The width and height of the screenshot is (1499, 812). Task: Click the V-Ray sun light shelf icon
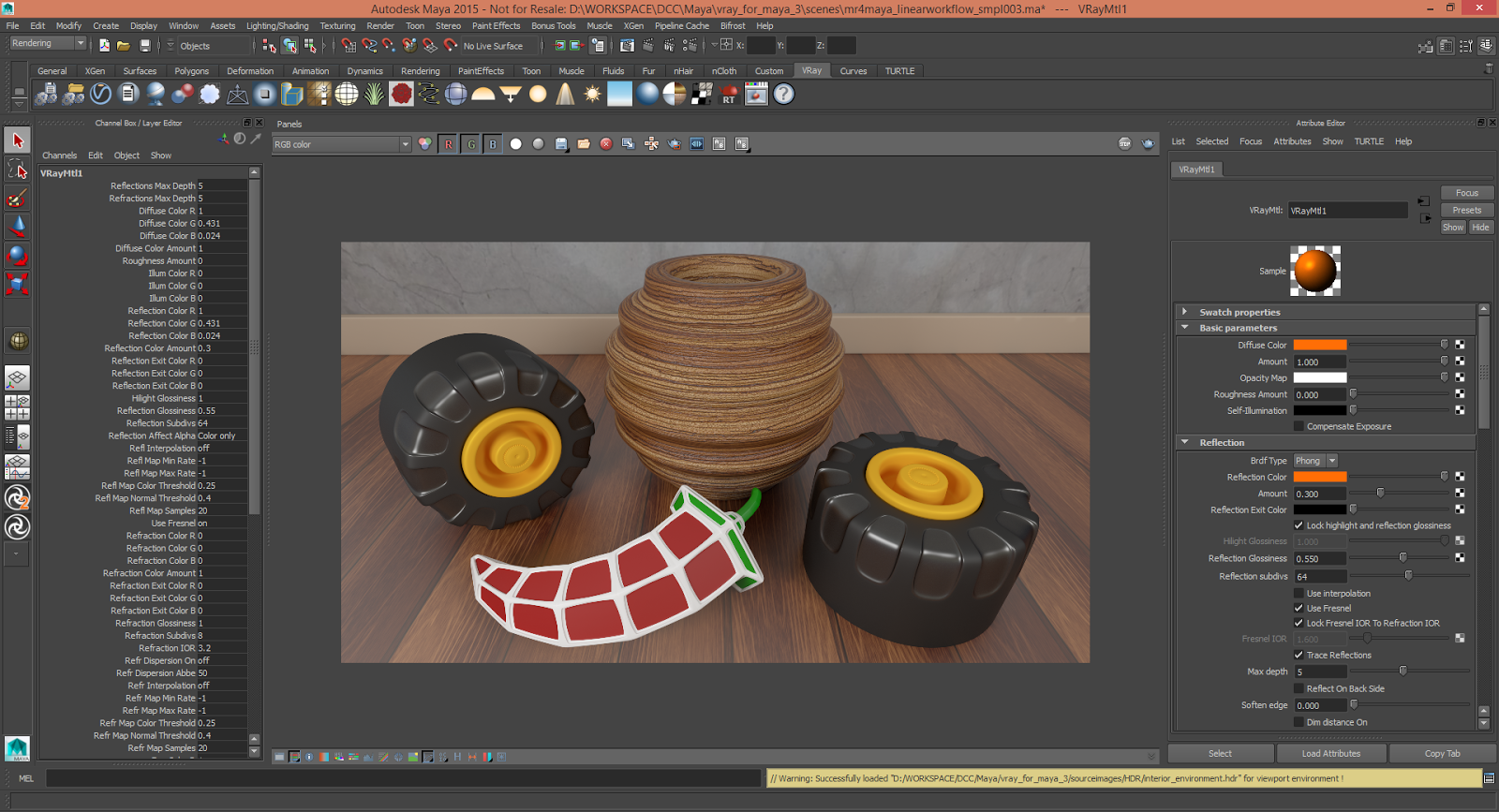(x=592, y=94)
